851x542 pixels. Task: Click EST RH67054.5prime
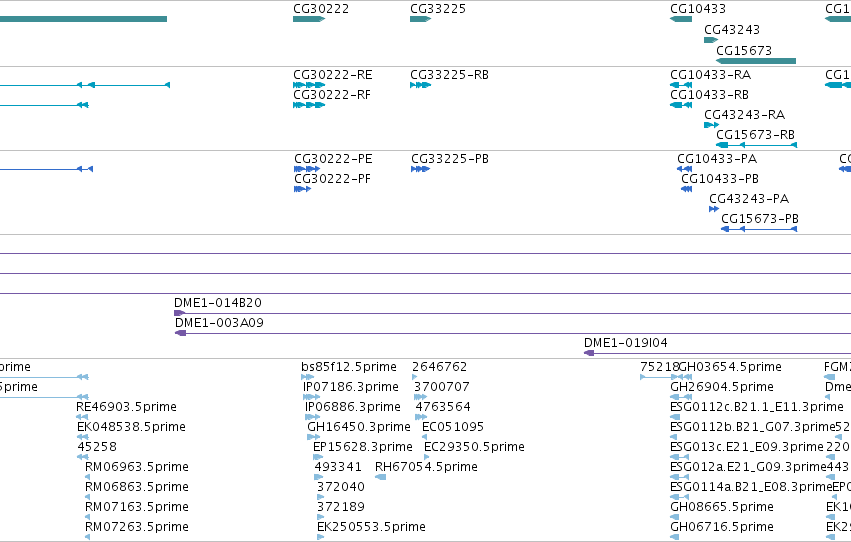[426, 467]
